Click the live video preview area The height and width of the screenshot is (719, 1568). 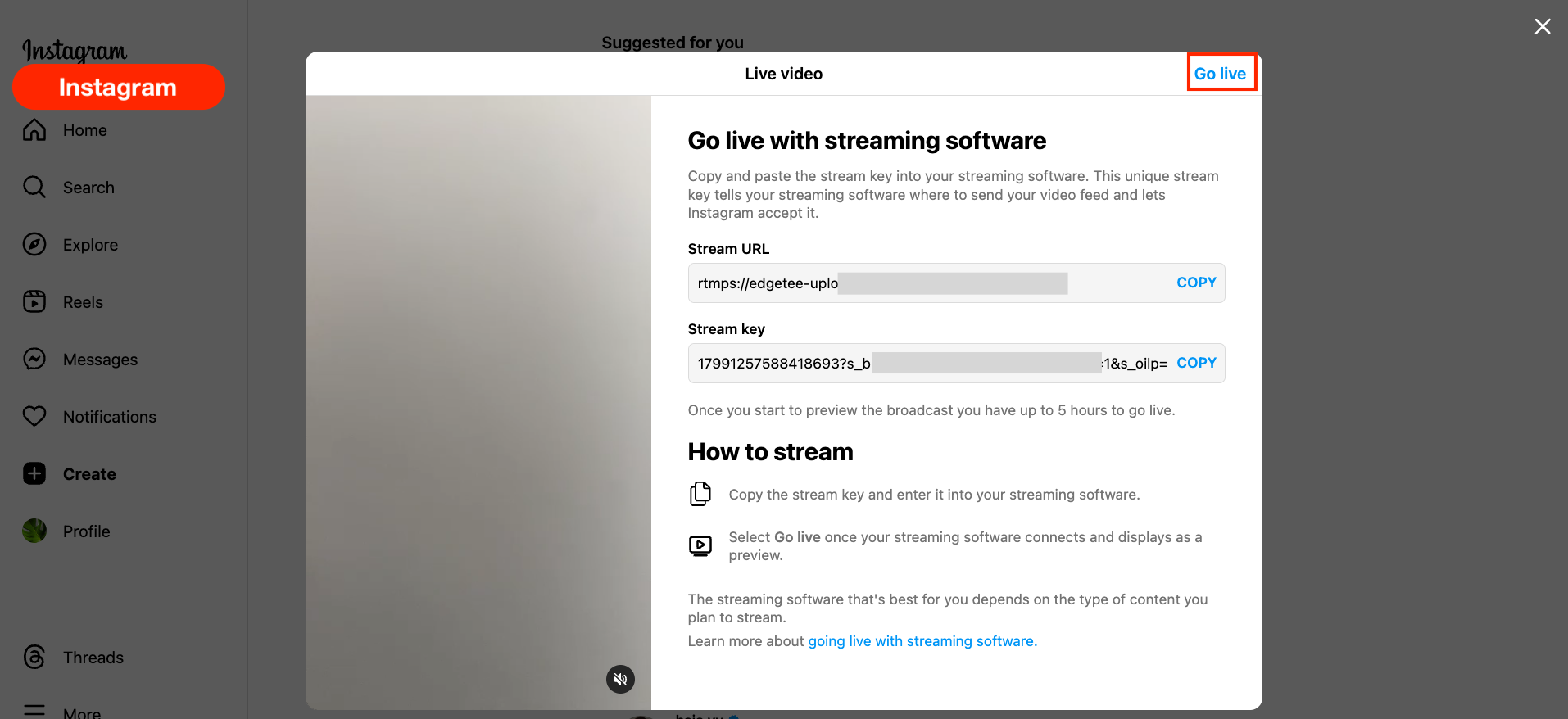tap(478, 402)
